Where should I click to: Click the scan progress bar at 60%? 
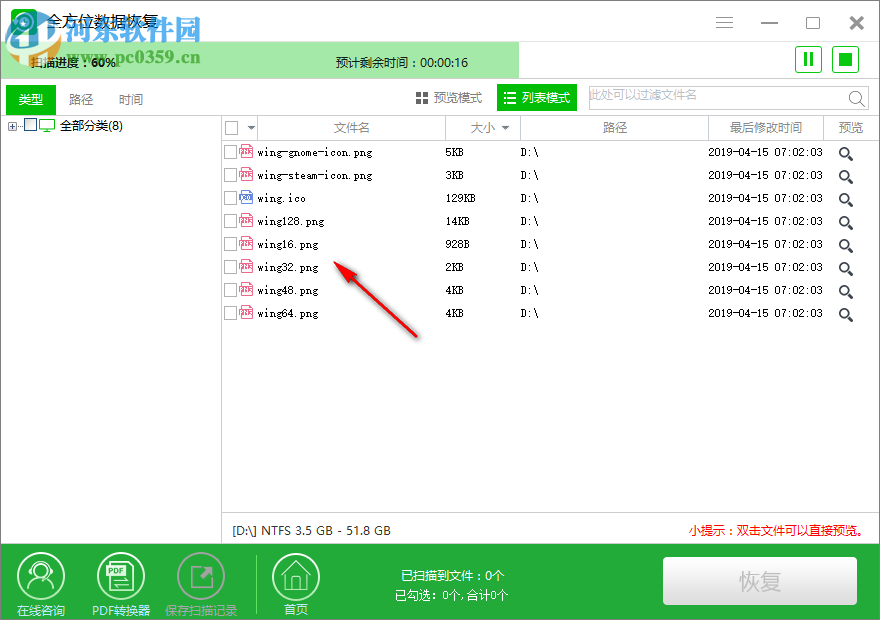point(260,60)
